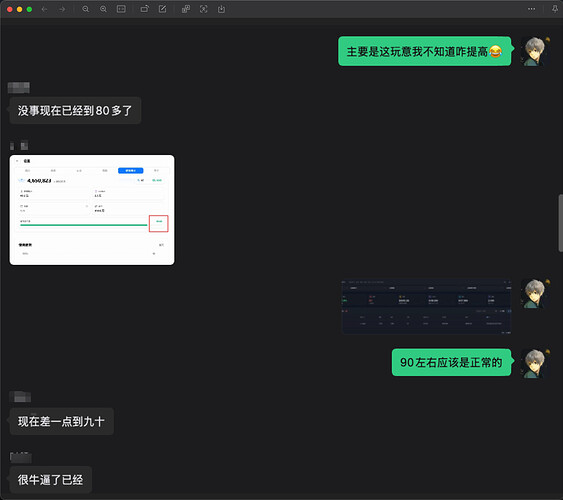
Task: Select the "没事现在已经到80多了" message bubble
Action: [75, 111]
